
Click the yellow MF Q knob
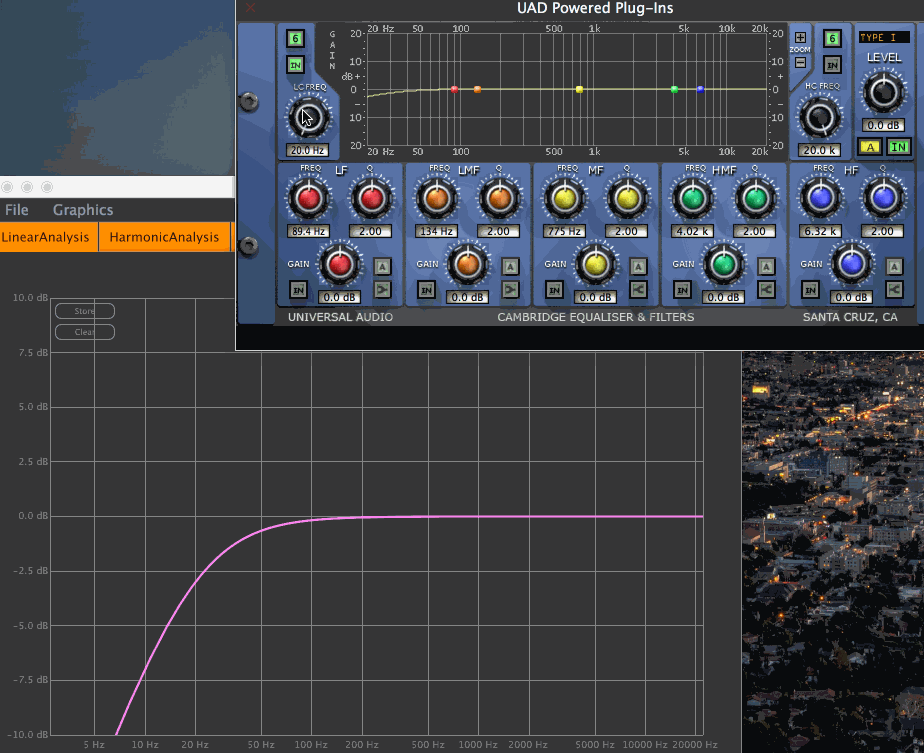pyautogui.click(x=627, y=199)
